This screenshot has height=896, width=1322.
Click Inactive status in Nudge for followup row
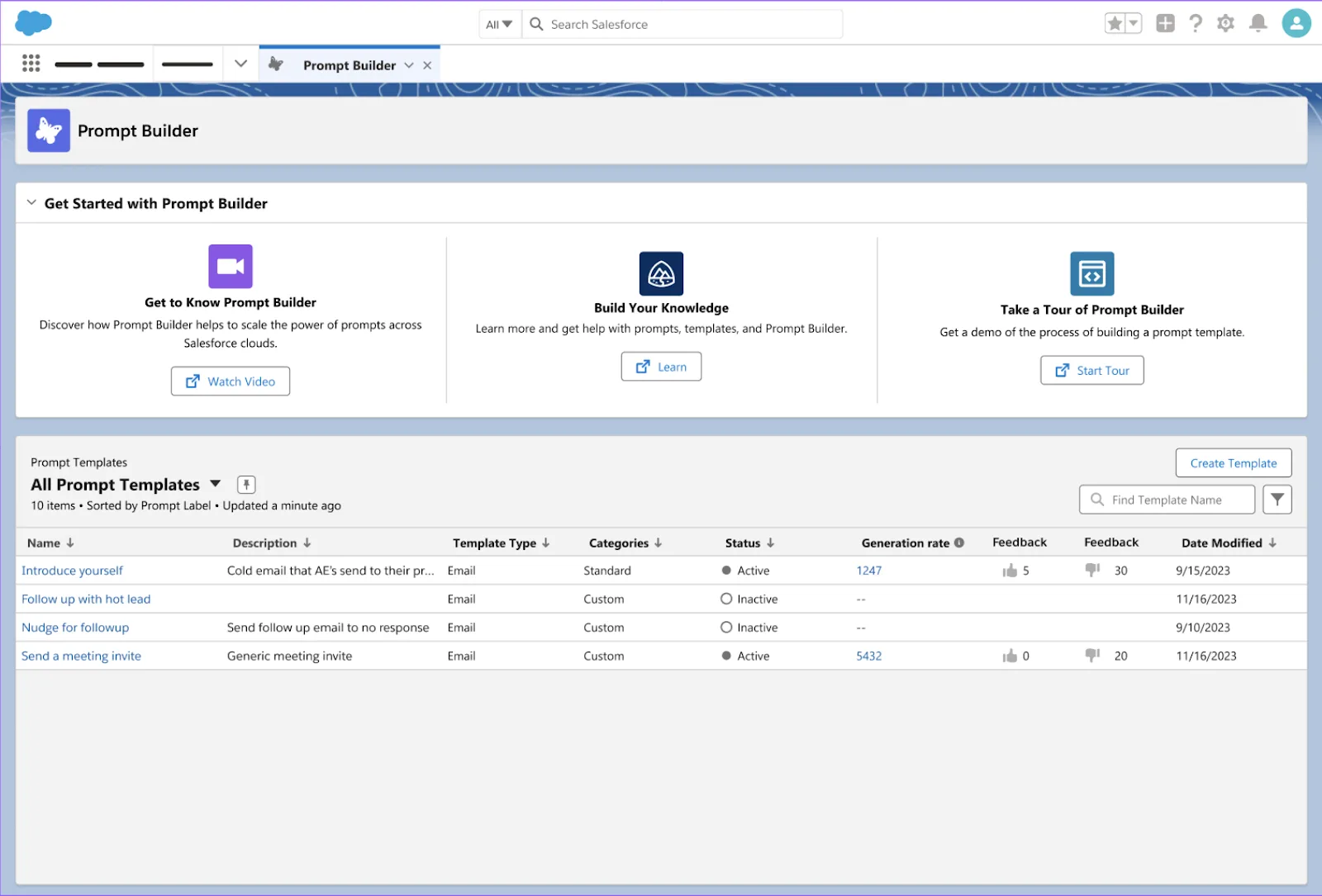tap(749, 628)
